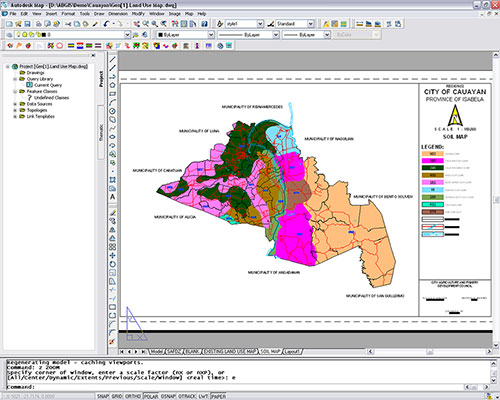
Task: Select the Circle draw tool
Action: (113, 111)
